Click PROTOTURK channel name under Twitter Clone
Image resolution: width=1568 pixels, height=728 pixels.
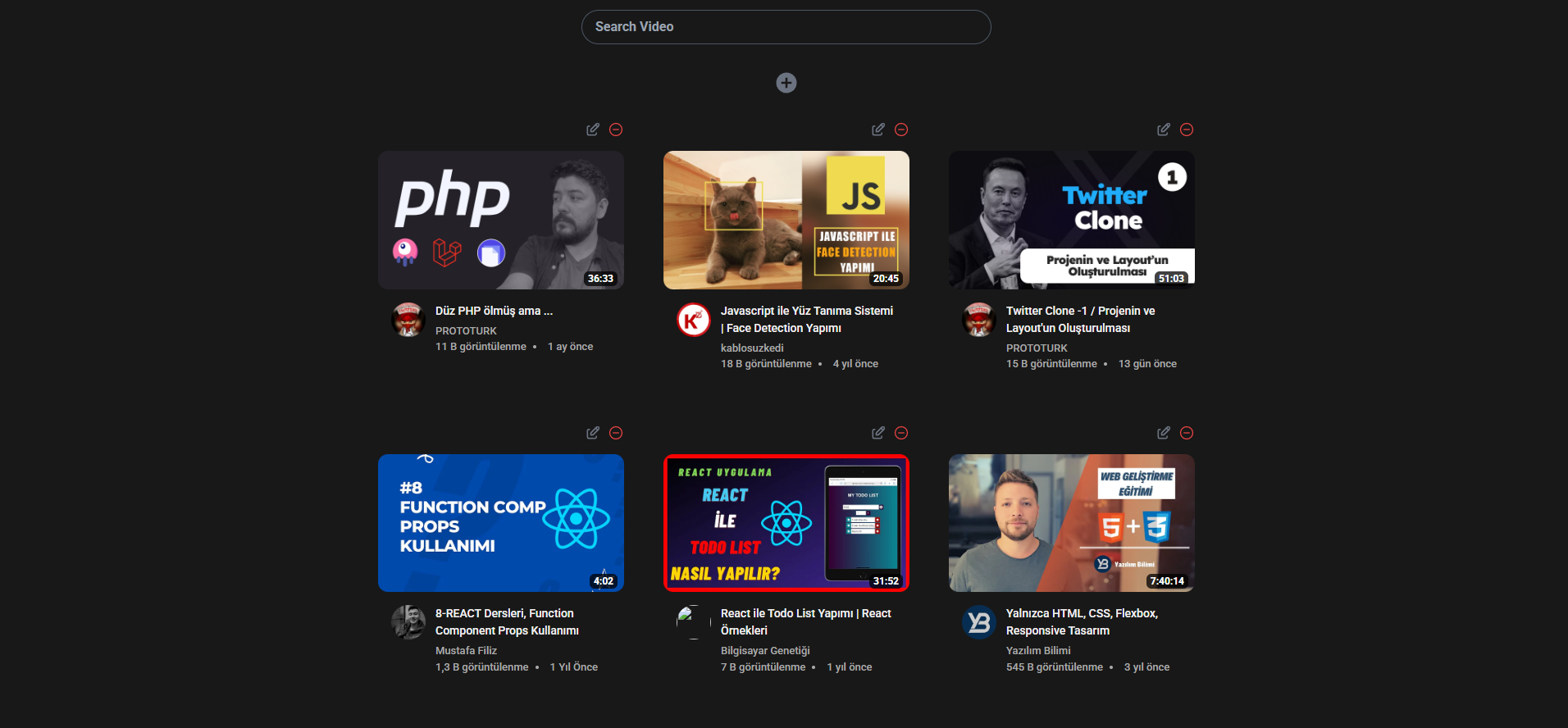[1037, 348]
